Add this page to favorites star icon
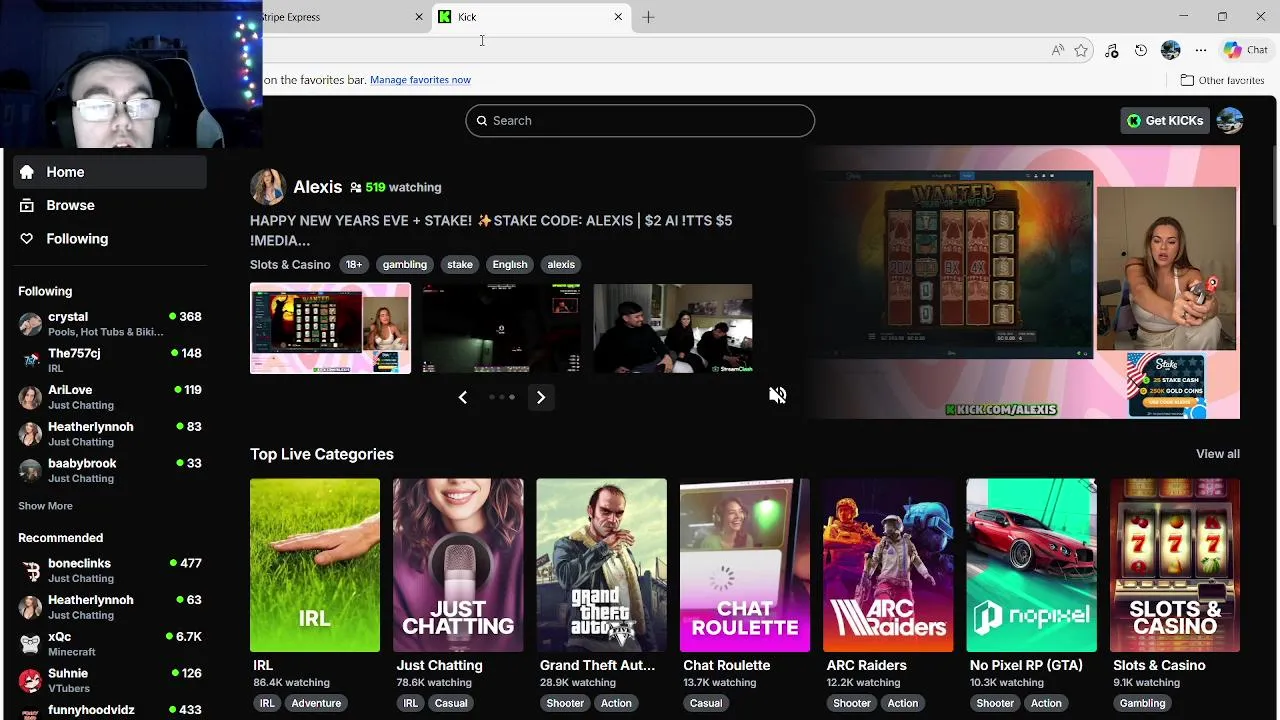The width and height of the screenshot is (1280, 720). pos(1081,50)
